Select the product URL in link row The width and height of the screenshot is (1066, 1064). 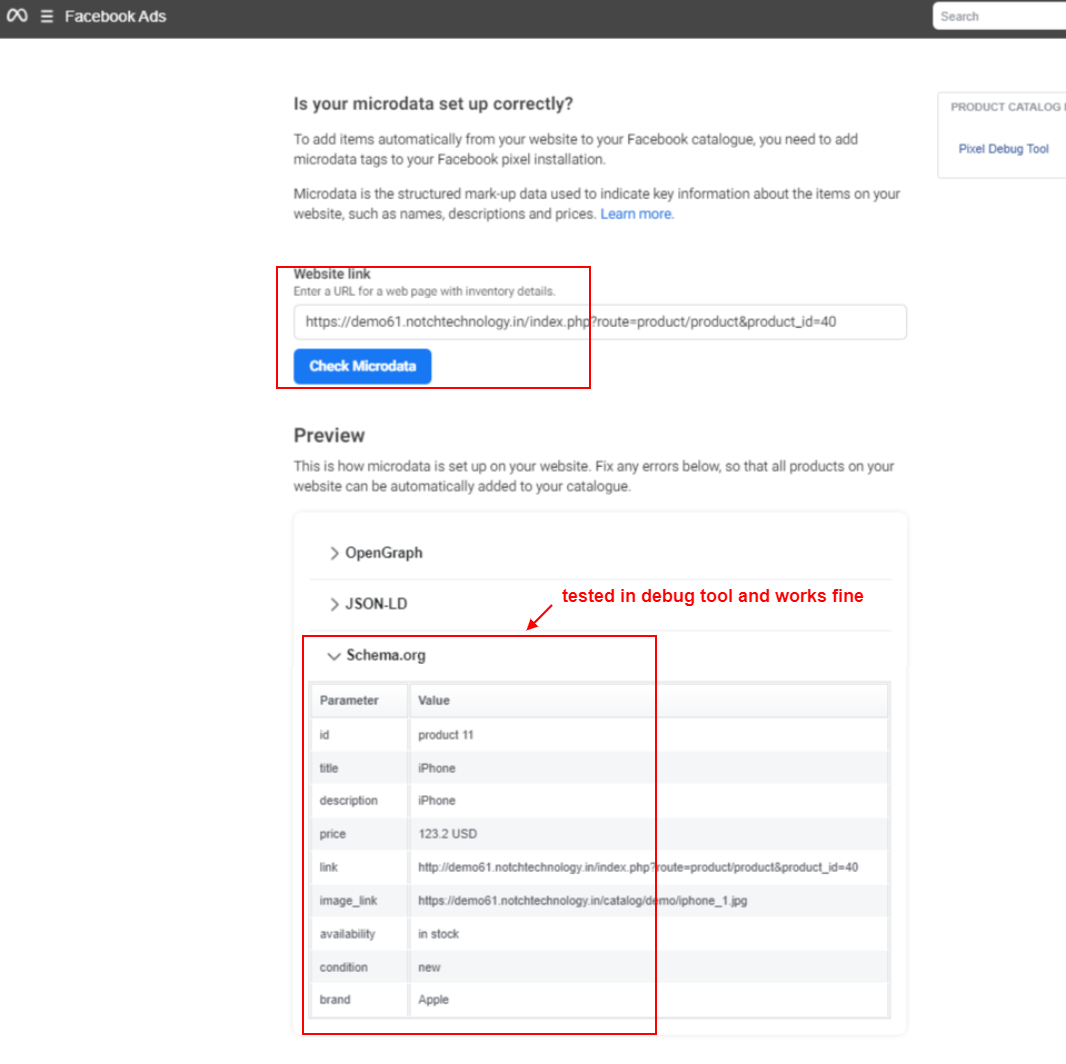pos(637,868)
